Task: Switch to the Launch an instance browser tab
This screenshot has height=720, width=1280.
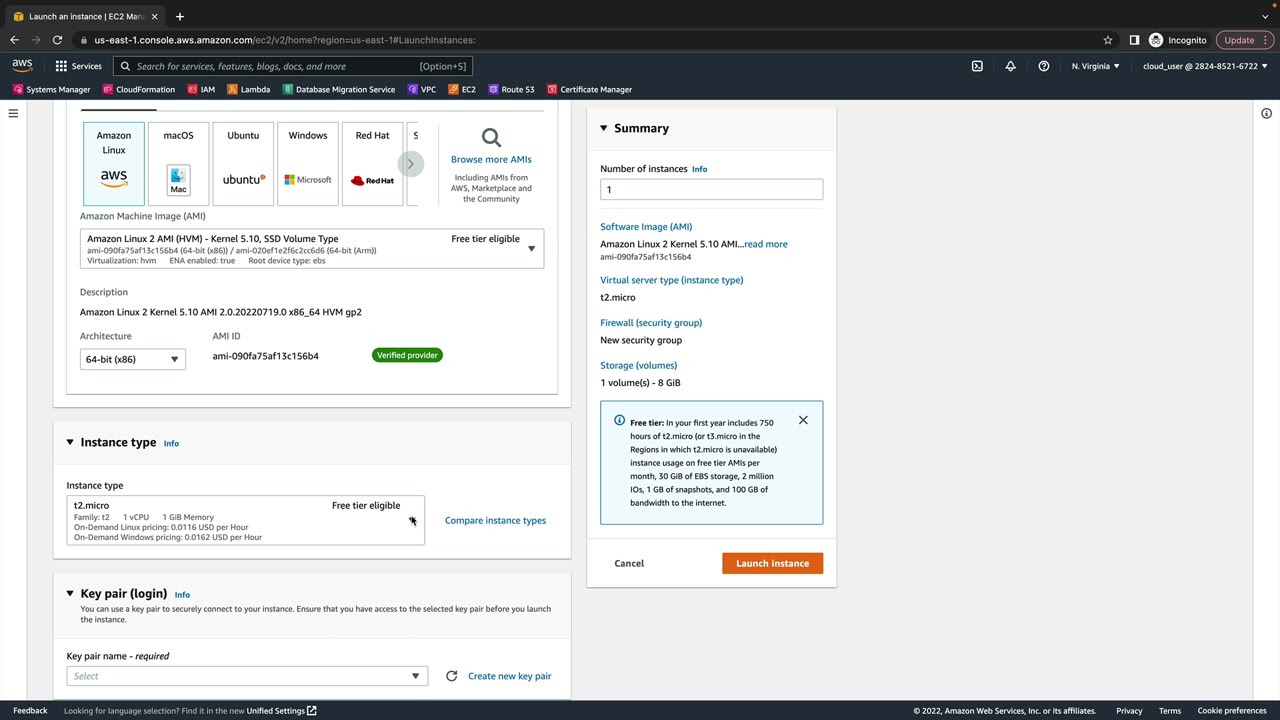Action: tap(85, 16)
